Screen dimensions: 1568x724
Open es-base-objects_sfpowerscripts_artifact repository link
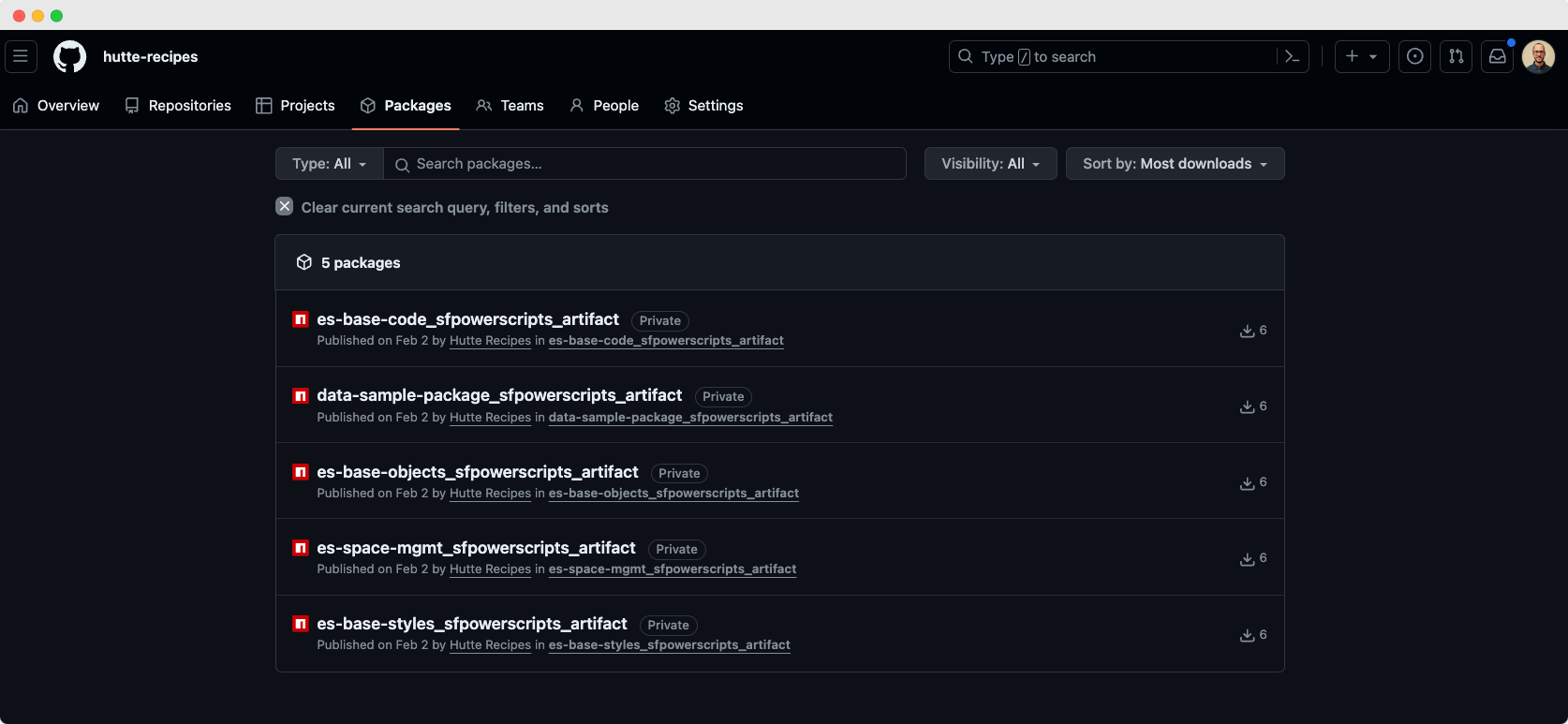click(x=673, y=494)
